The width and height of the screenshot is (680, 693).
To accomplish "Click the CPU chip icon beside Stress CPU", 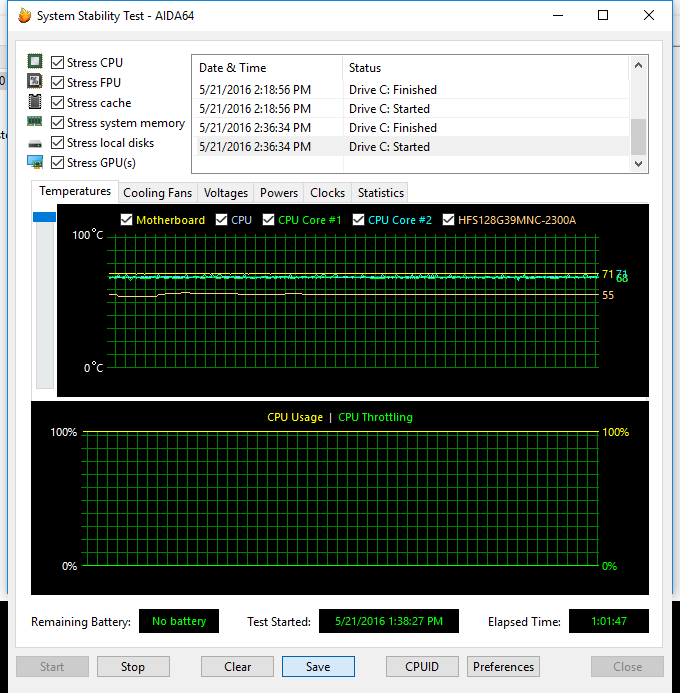I will (35, 61).
